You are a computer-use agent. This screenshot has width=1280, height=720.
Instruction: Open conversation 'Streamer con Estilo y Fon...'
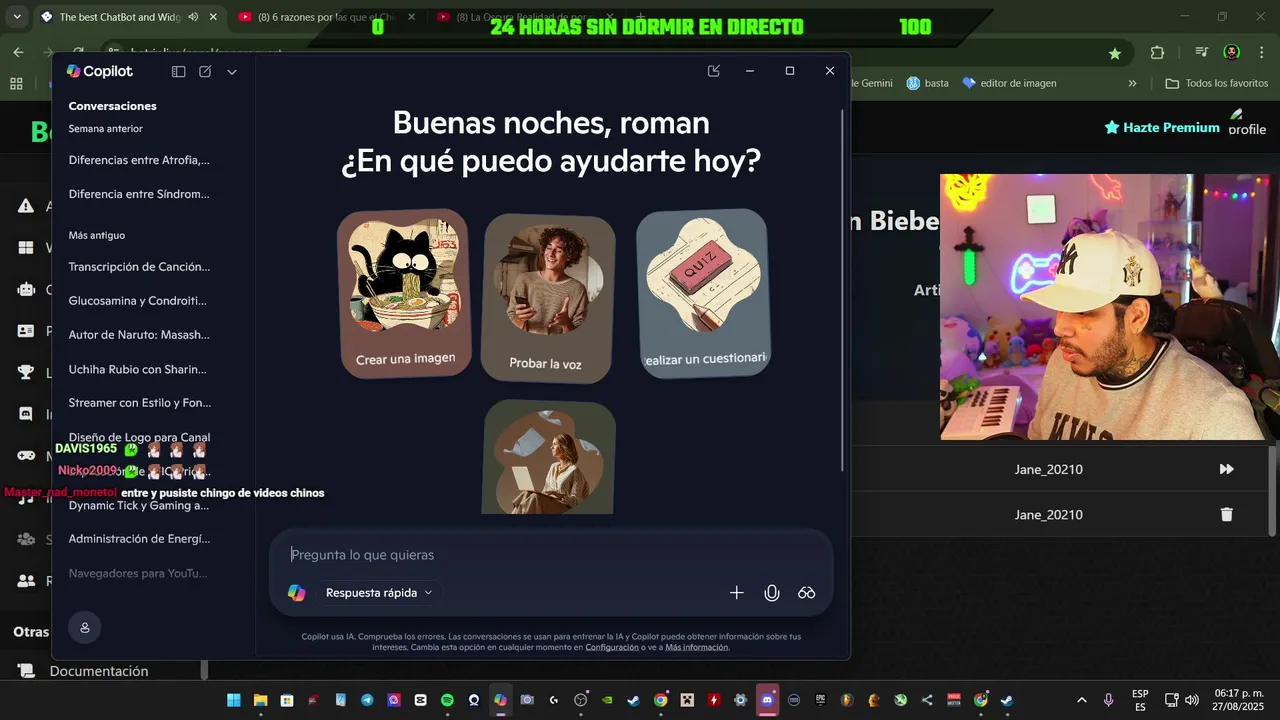[139, 403]
